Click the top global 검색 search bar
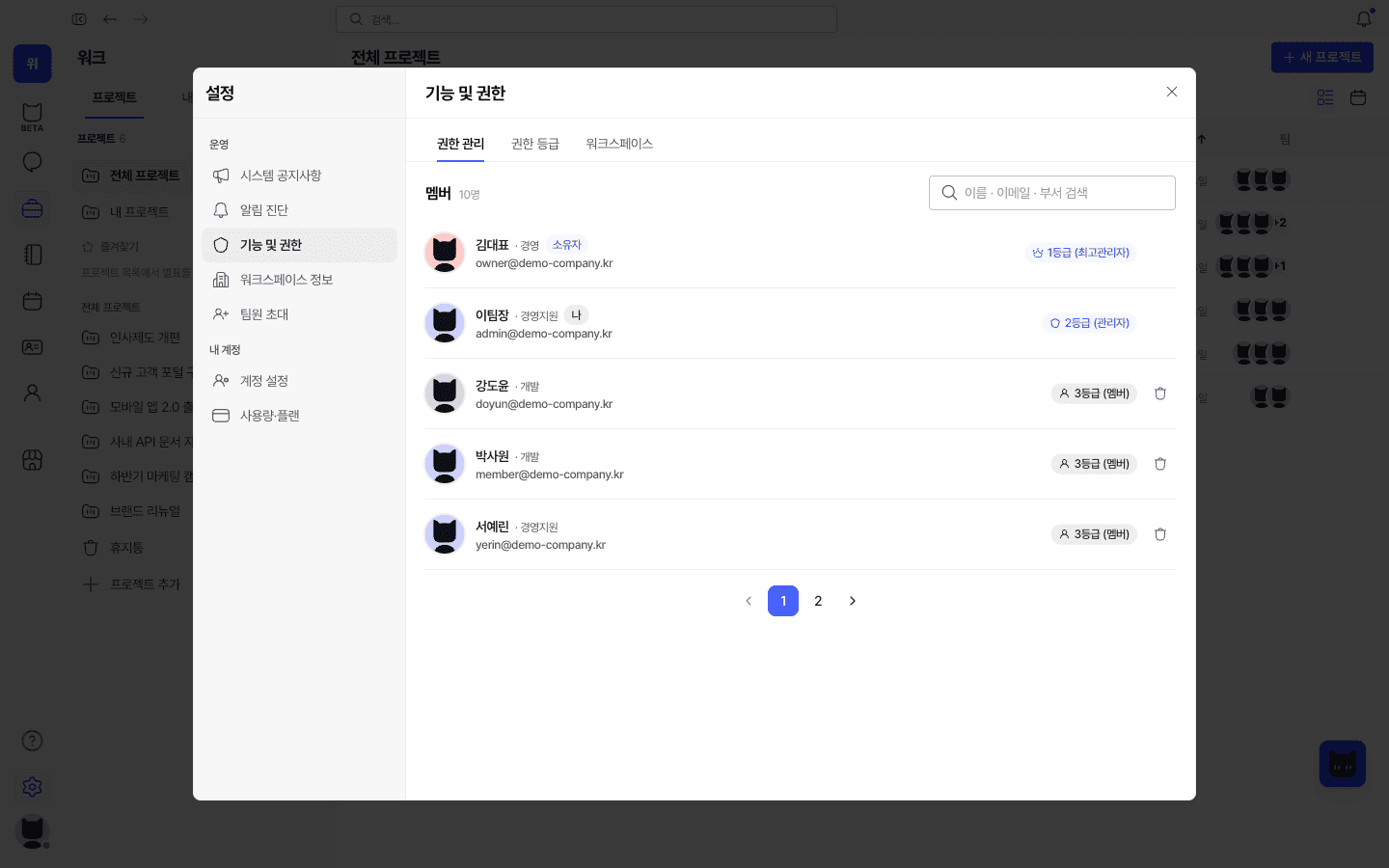The image size is (1389, 868). [x=586, y=19]
